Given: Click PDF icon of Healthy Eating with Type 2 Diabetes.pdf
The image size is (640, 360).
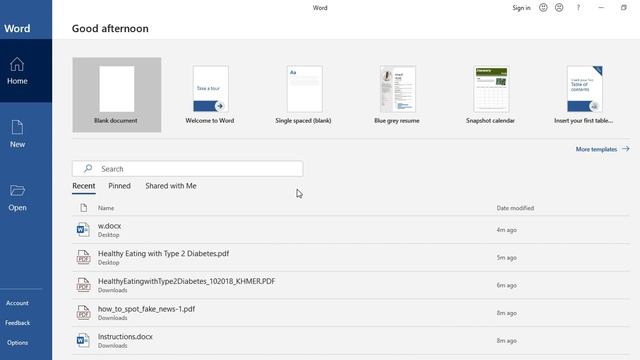Looking at the screenshot, I should tap(83, 258).
